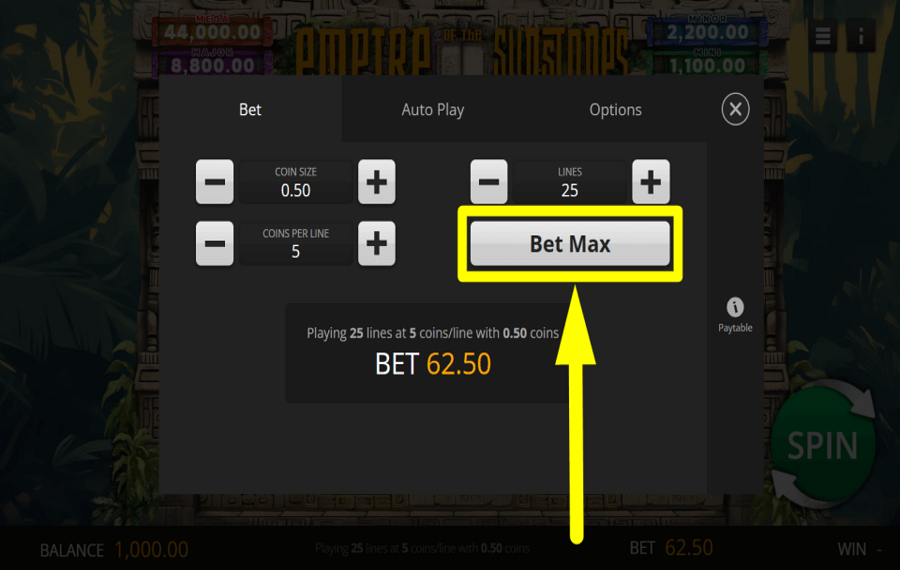
Task: Click the Coins Per Line value
Action: point(296,243)
